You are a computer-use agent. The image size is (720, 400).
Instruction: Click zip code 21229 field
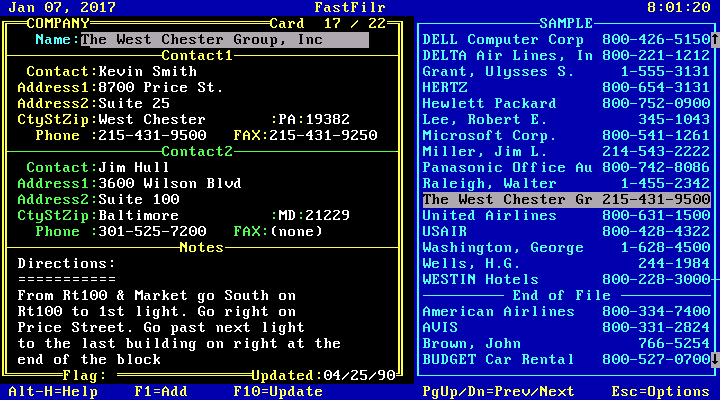[327, 215]
